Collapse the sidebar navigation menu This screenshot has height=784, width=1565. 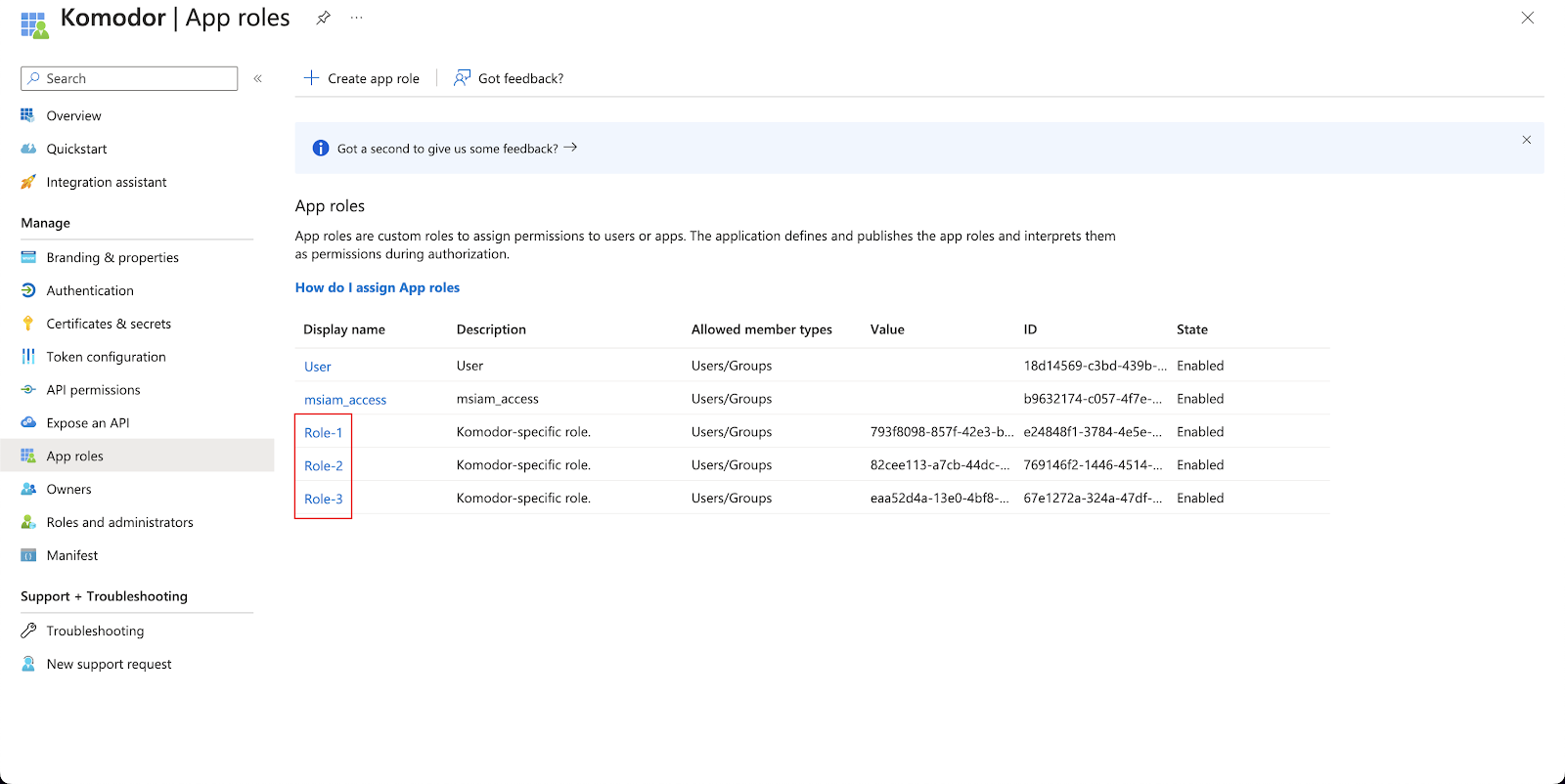tap(258, 78)
